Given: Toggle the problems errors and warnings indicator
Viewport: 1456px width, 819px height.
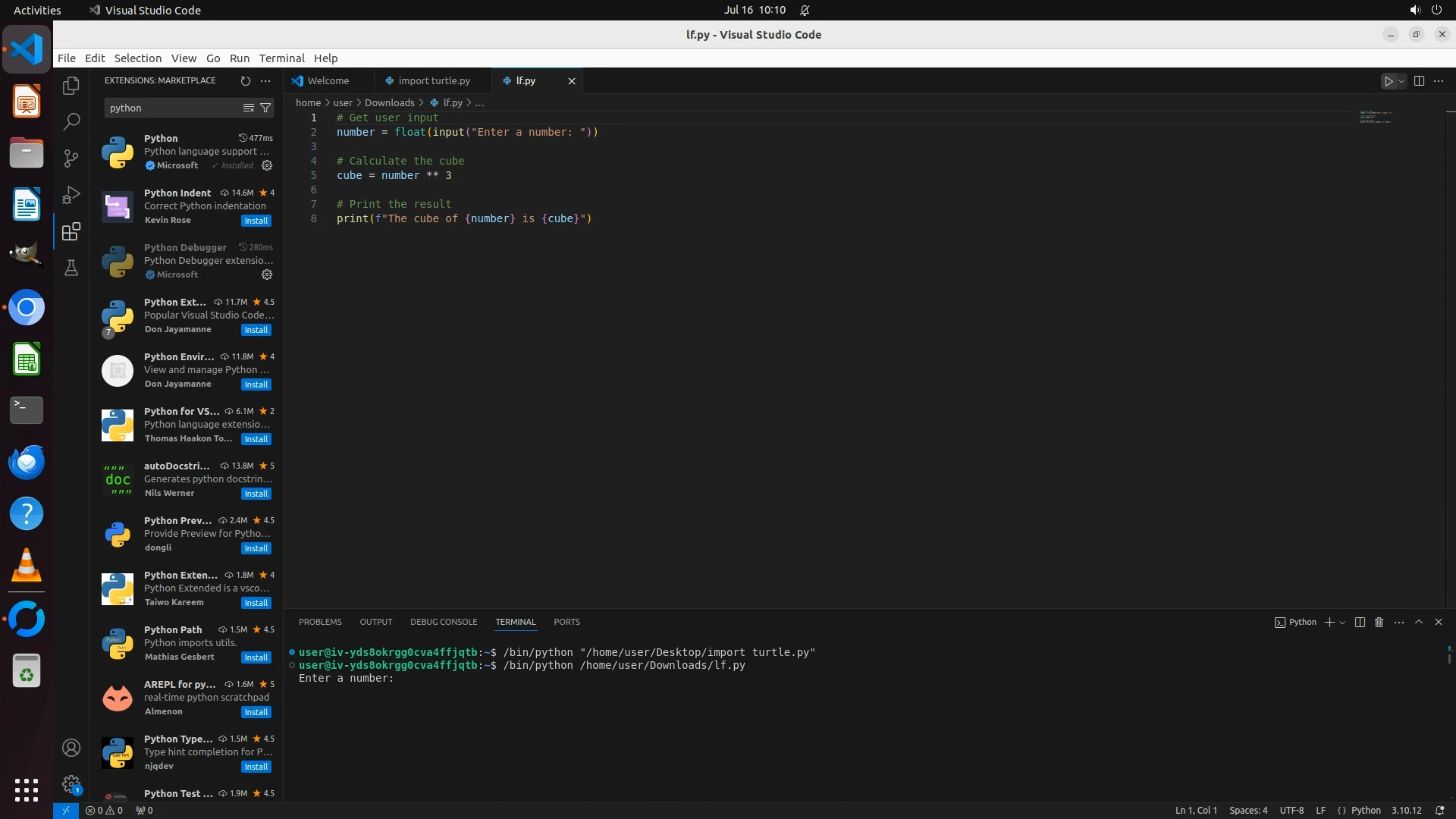Looking at the screenshot, I should pos(104,810).
